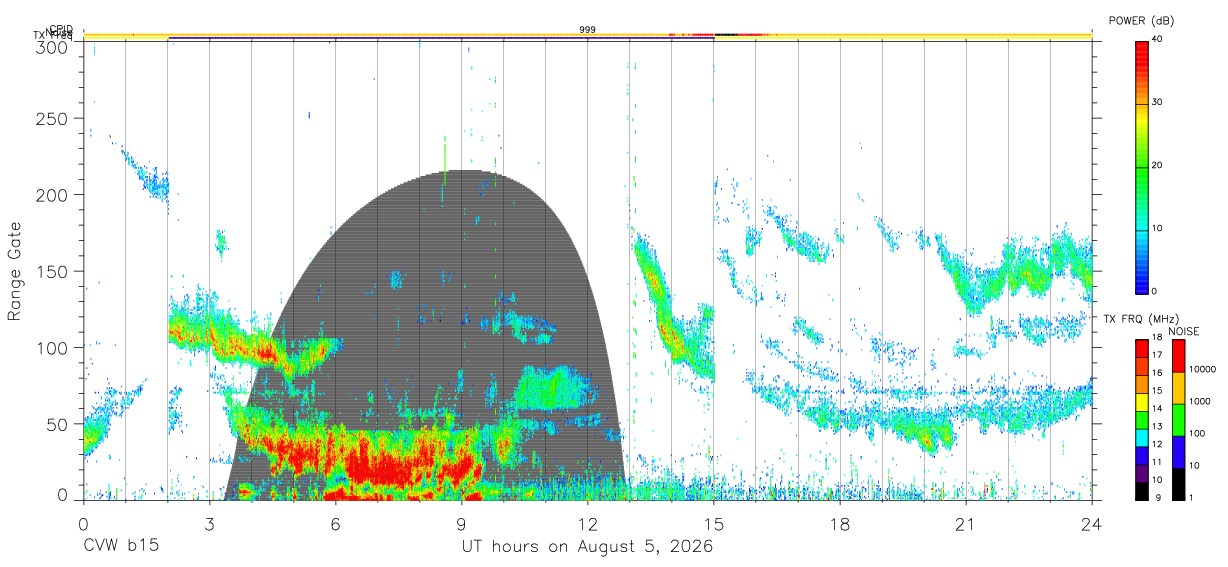This screenshot has width=1228, height=567.
Task: Click the "40" tick on the power scale
Action: coord(1156,38)
